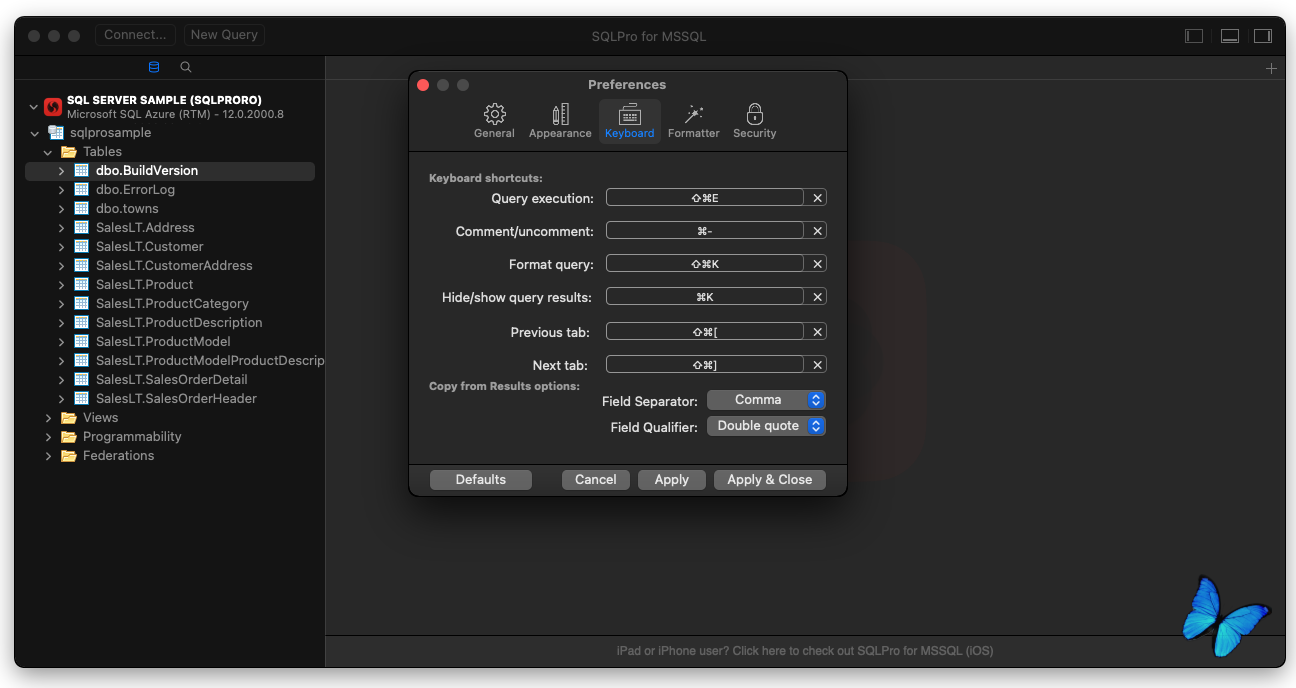The height and width of the screenshot is (688, 1296).
Task: Click the Format query shortcut field
Action: (x=705, y=264)
